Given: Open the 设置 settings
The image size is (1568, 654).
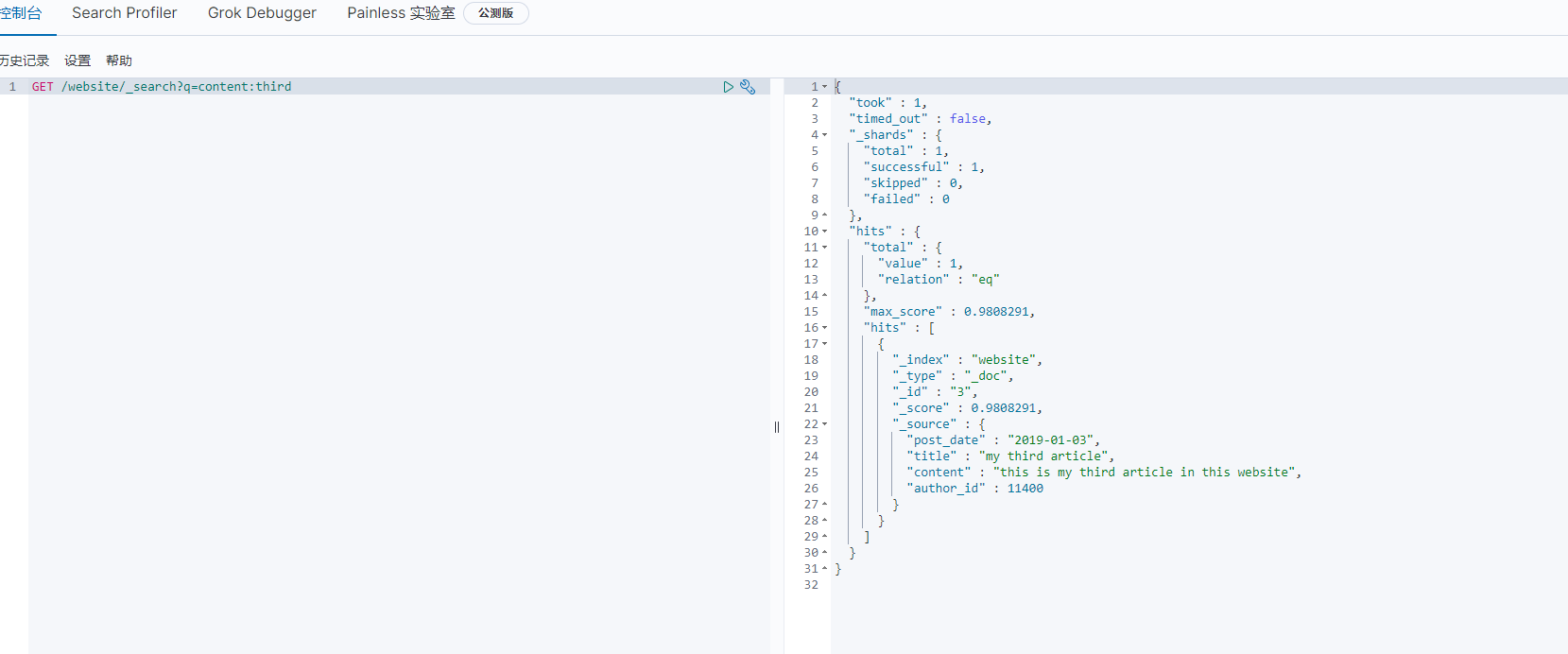Looking at the screenshot, I should pos(78,60).
